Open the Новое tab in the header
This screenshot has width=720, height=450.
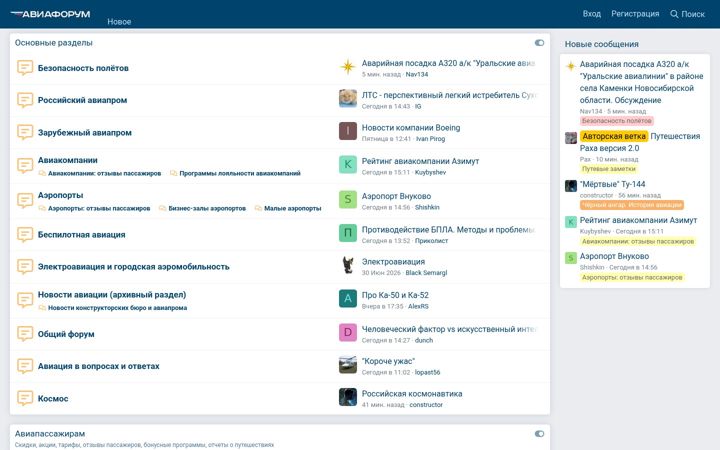click(119, 22)
